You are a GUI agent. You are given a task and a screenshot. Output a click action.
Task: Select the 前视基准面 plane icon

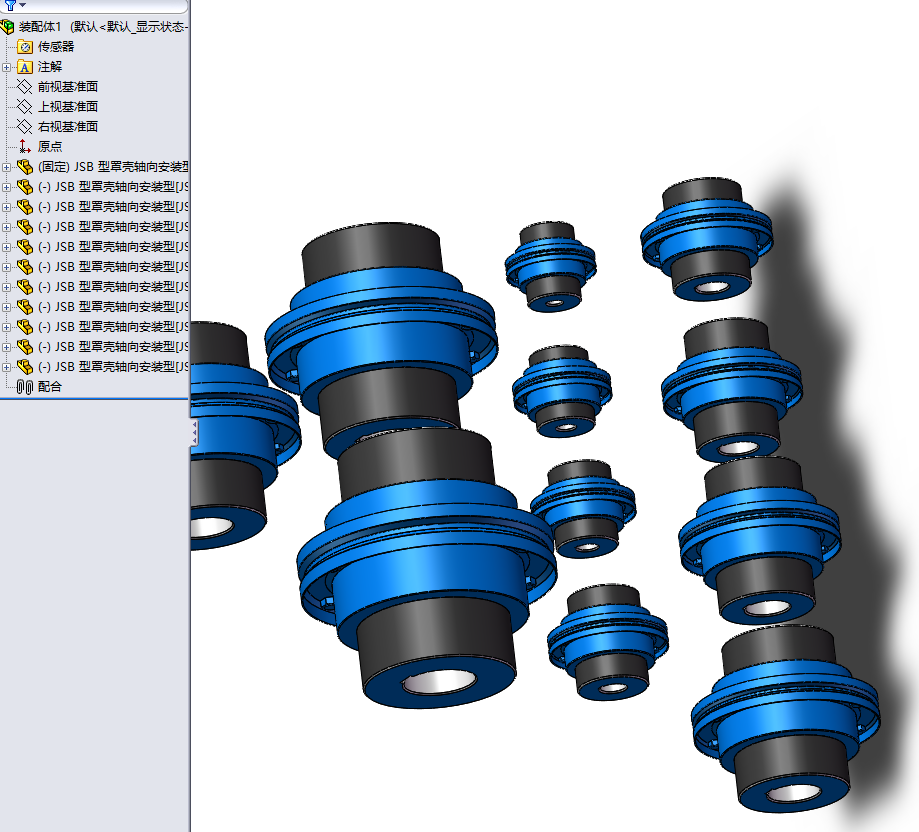(25, 87)
